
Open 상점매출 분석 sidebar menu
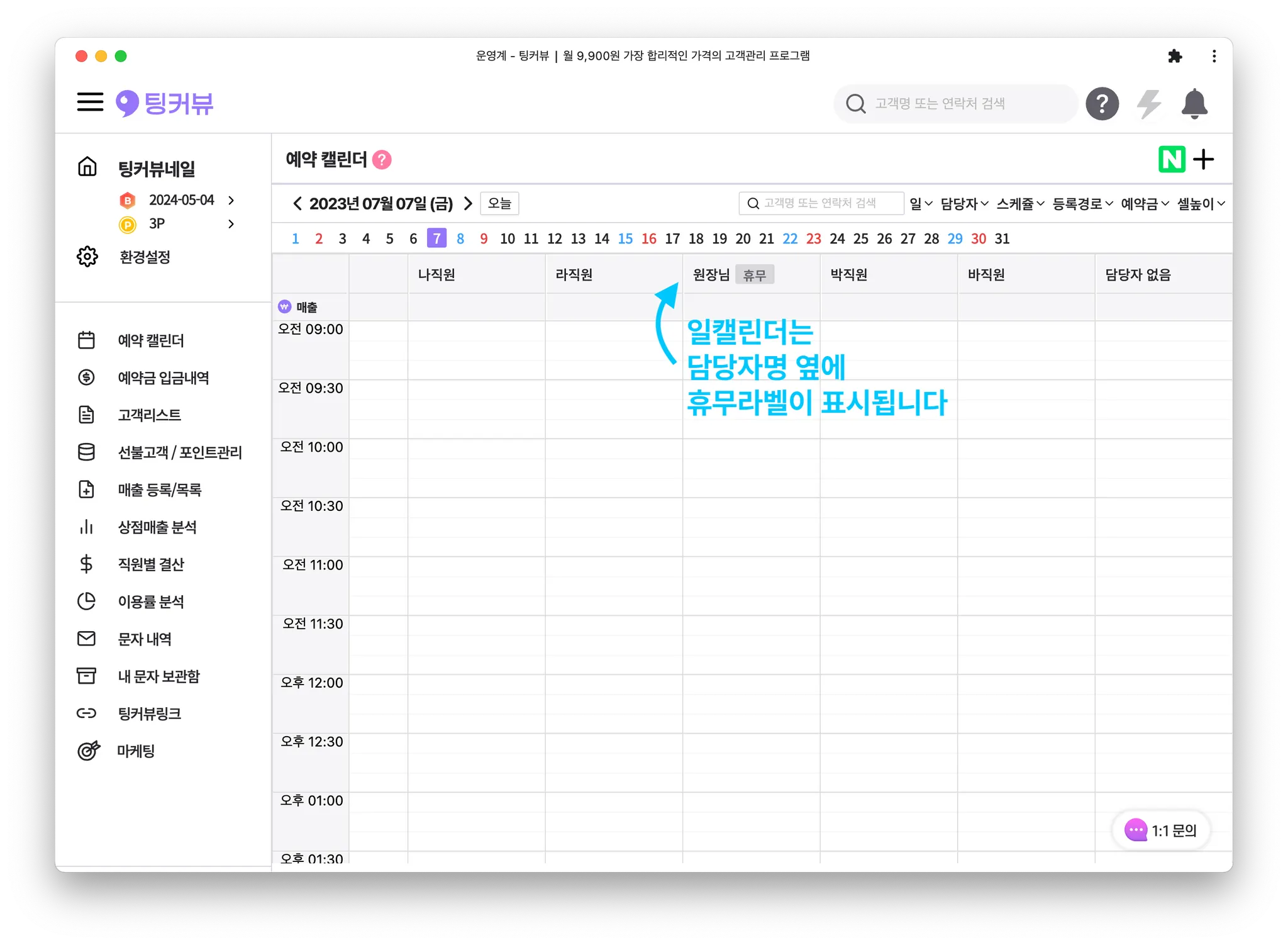pyautogui.click(x=157, y=527)
